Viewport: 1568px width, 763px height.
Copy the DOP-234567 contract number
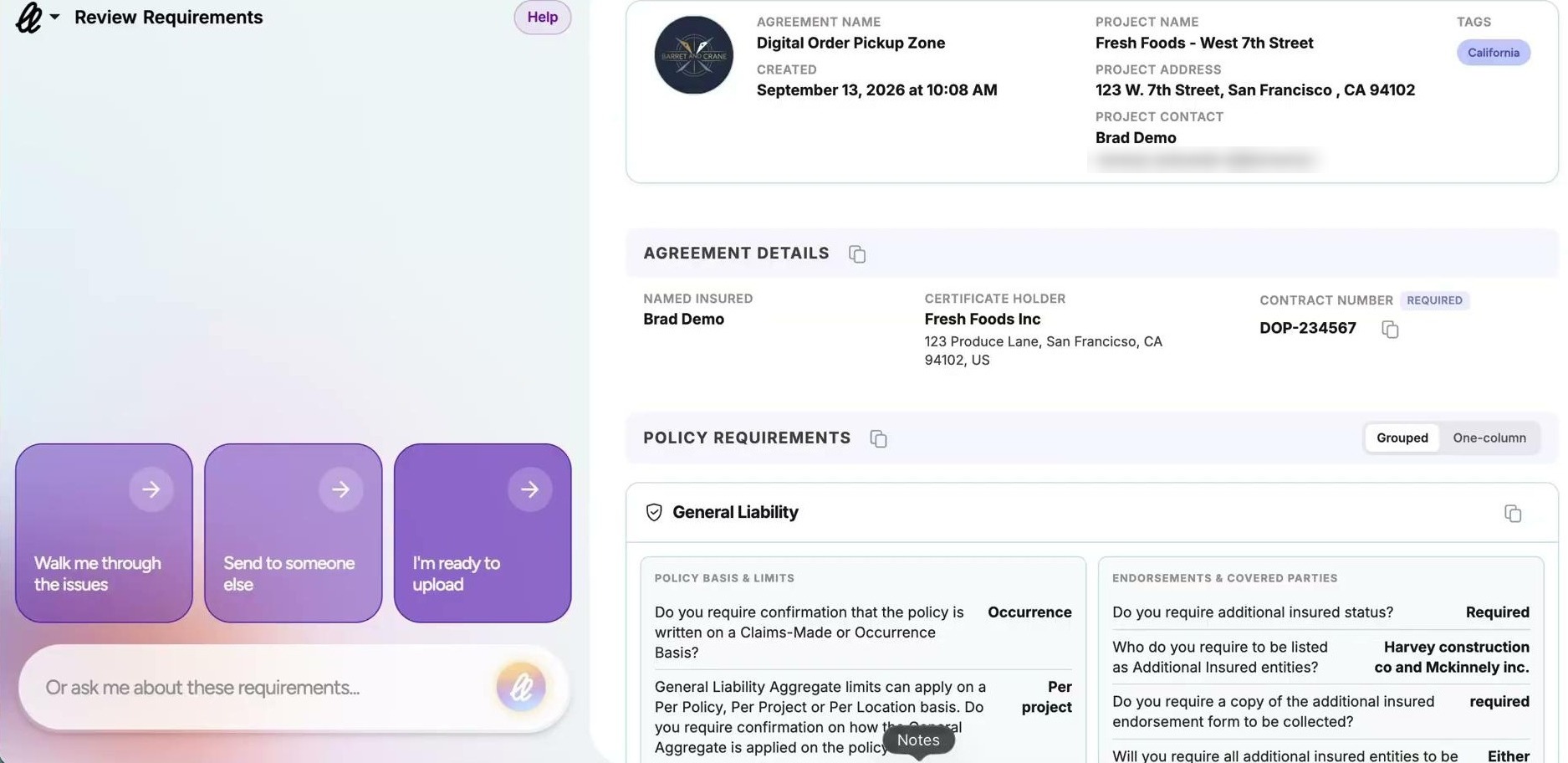point(1390,329)
